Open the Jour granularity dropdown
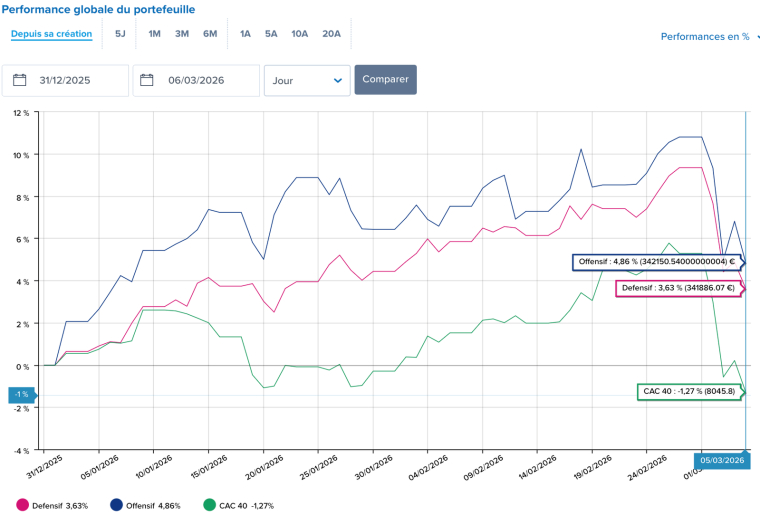 (307, 80)
